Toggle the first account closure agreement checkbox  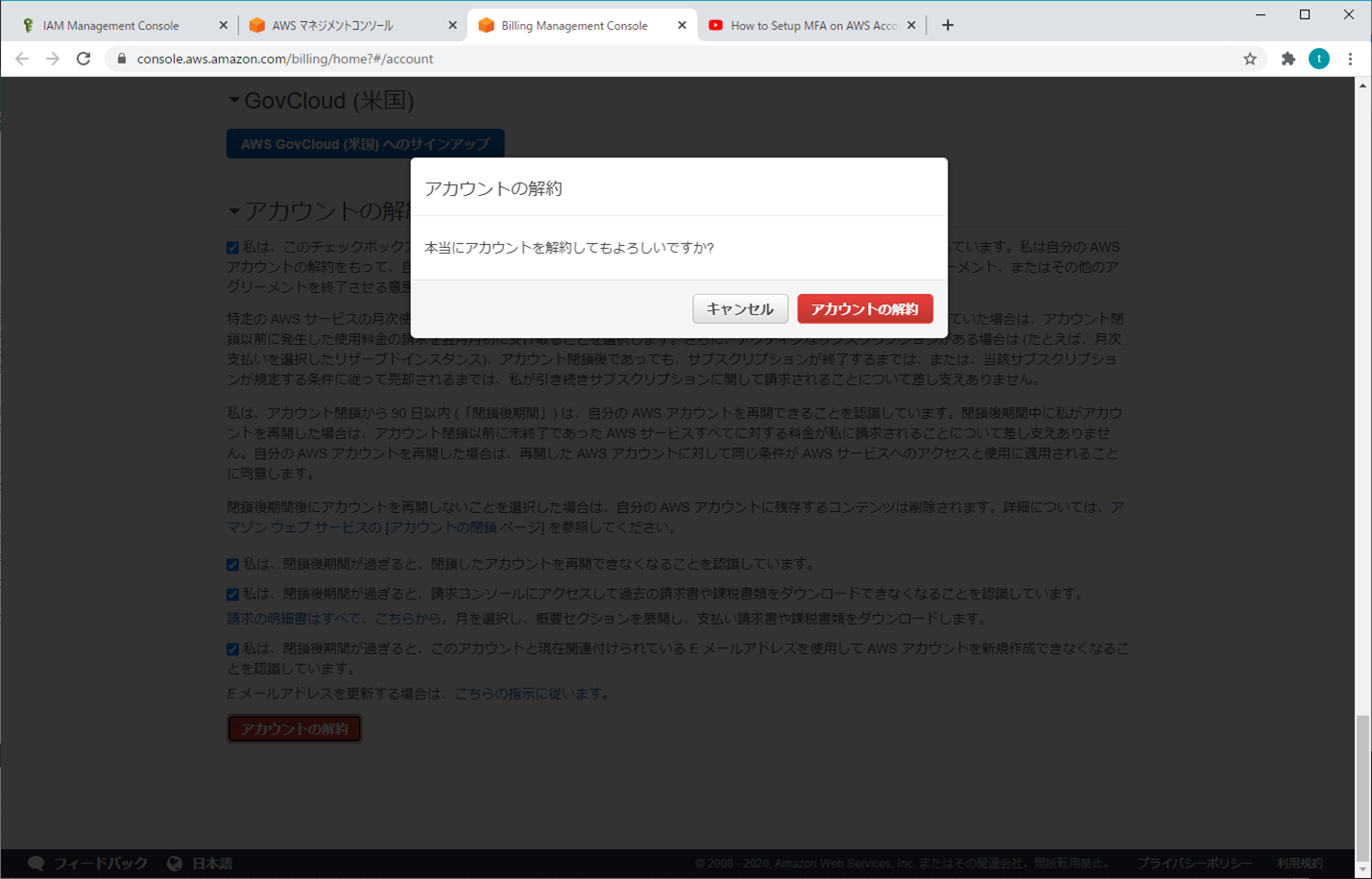tap(232, 248)
